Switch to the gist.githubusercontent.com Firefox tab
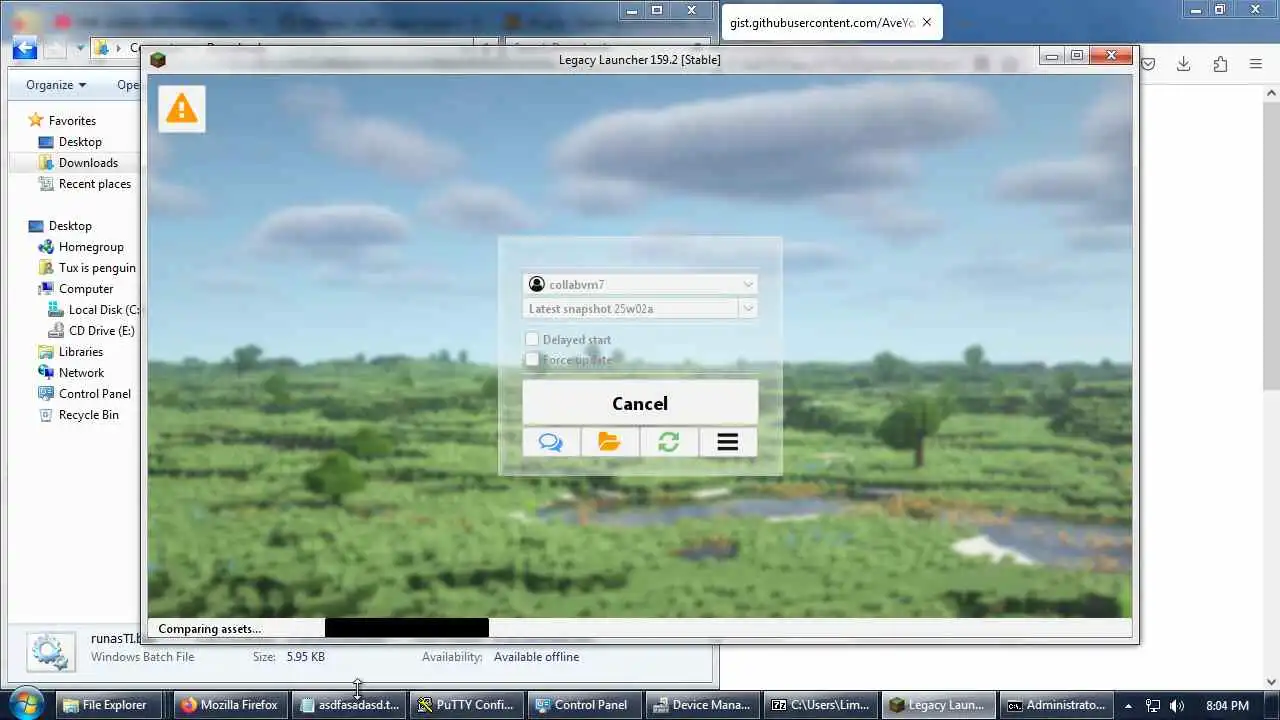This screenshot has width=1280, height=720. (822, 22)
